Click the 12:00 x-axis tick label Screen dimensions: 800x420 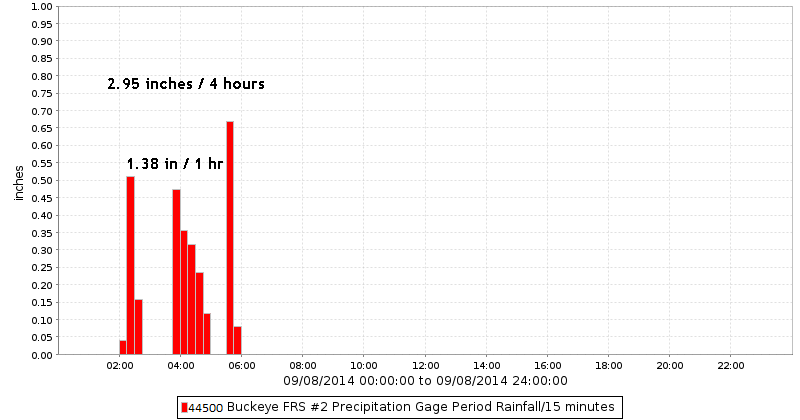[x=426, y=366]
